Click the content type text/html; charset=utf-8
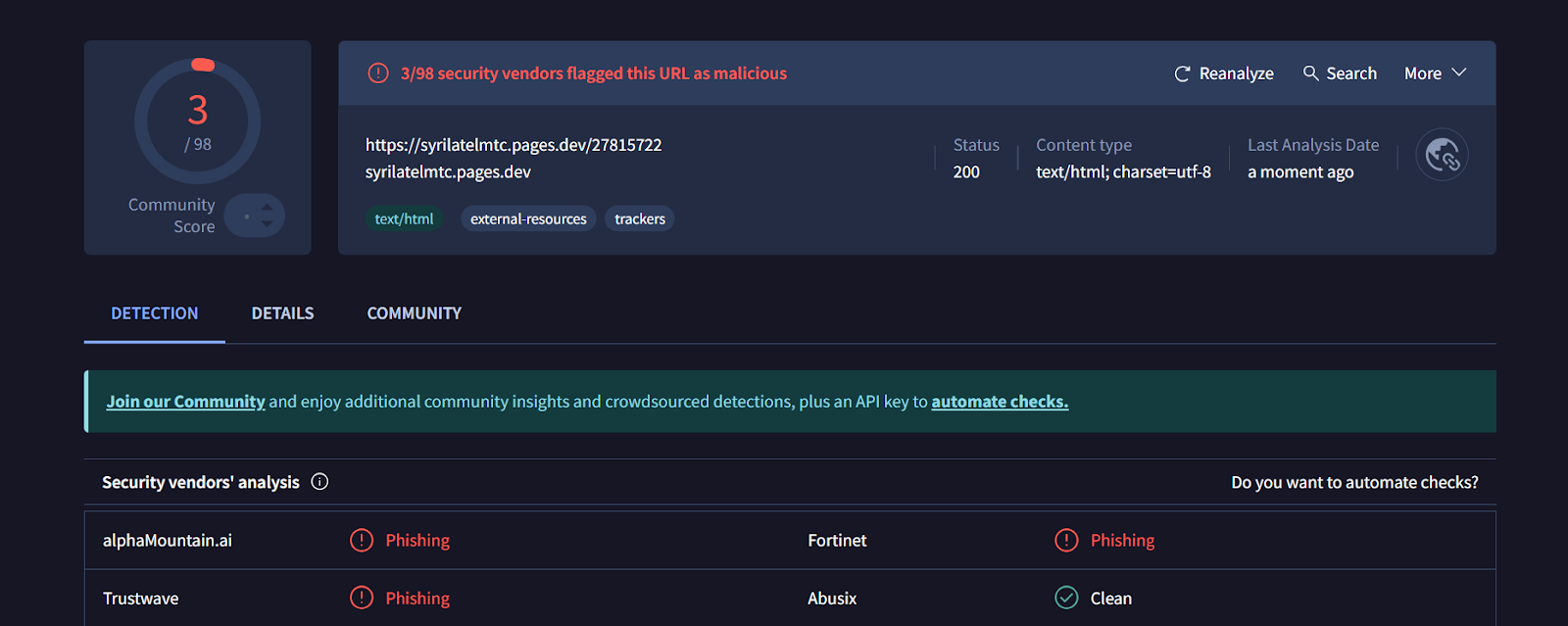The width and height of the screenshot is (1568, 626). (1123, 172)
